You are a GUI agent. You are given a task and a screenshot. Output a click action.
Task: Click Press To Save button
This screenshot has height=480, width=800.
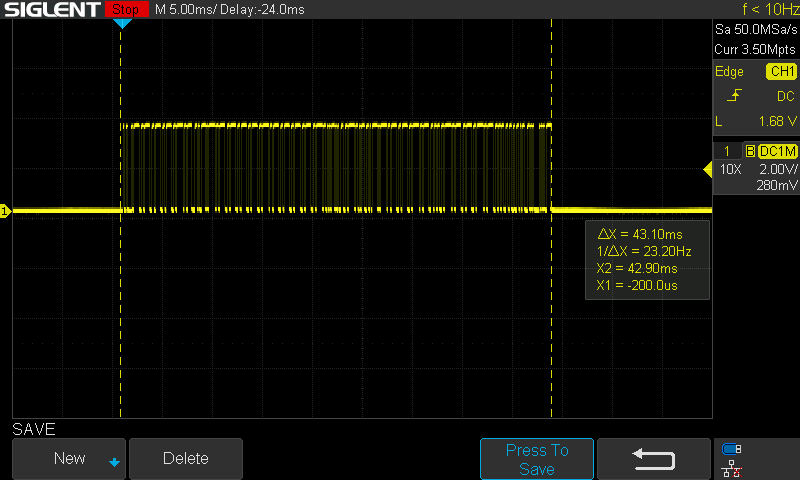point(537,459)
